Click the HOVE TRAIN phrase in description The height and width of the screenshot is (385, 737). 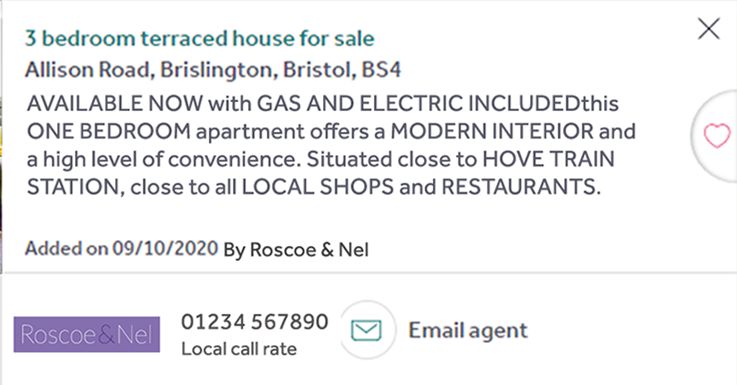549,159
